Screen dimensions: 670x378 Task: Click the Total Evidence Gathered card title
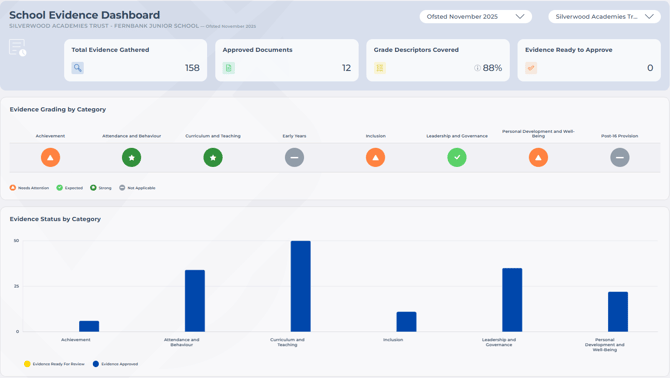pos(110,50)
